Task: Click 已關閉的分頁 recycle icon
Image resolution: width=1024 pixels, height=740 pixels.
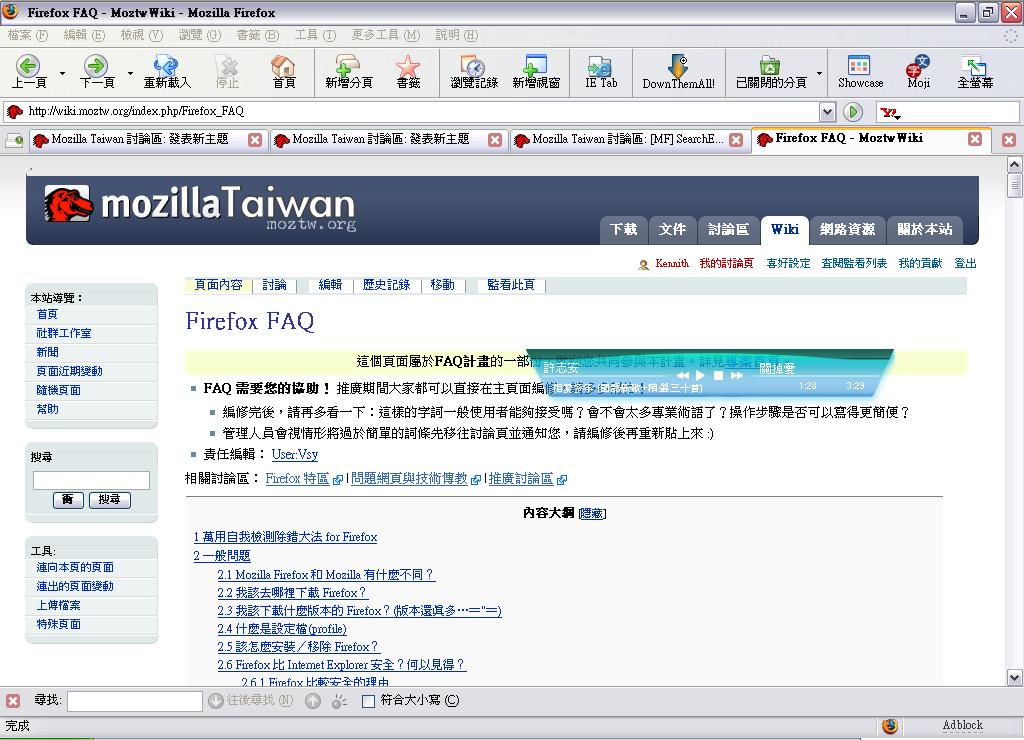Action: 770,66
